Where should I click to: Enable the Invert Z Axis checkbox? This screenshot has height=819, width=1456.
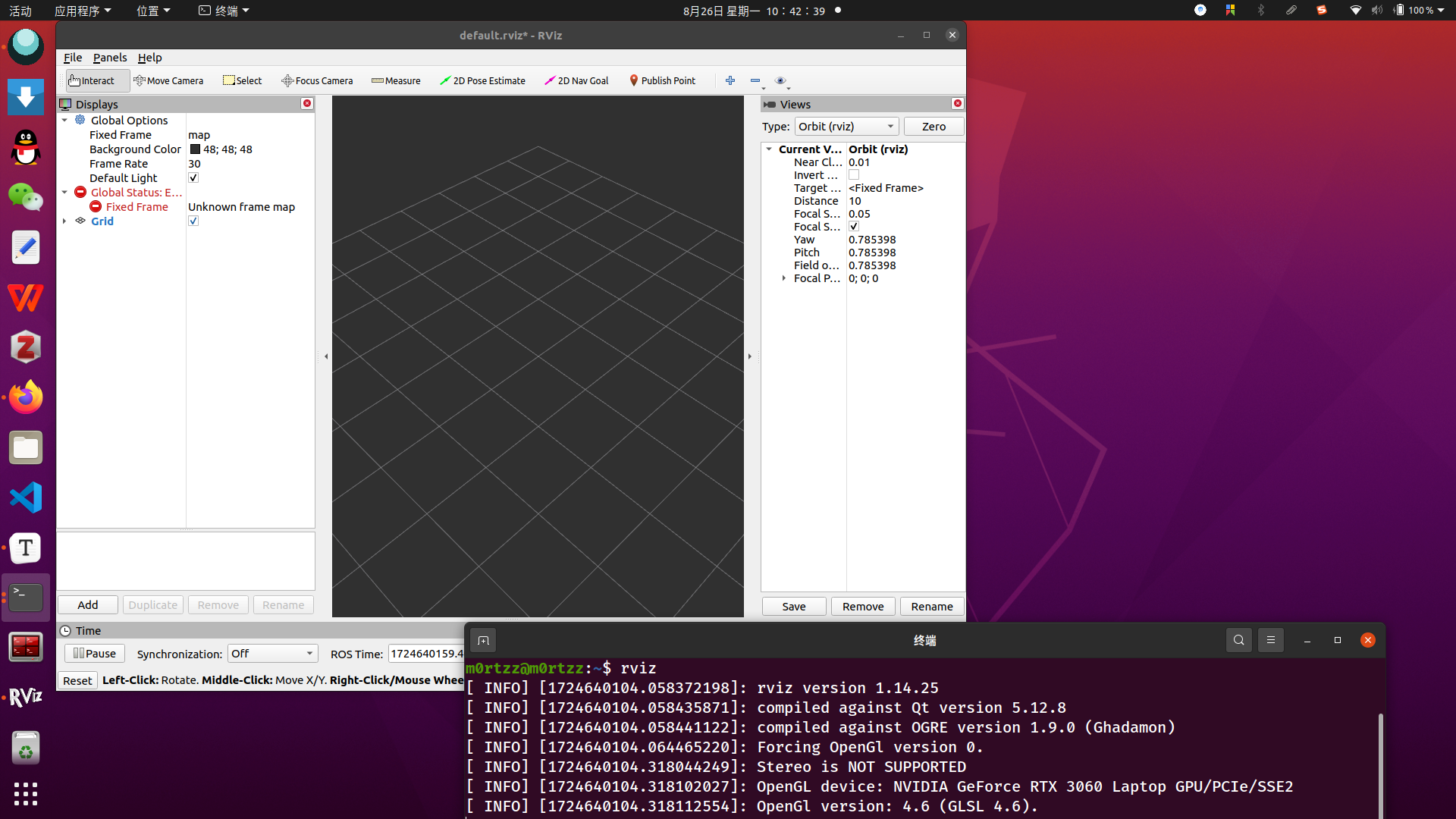coord(854,175)
